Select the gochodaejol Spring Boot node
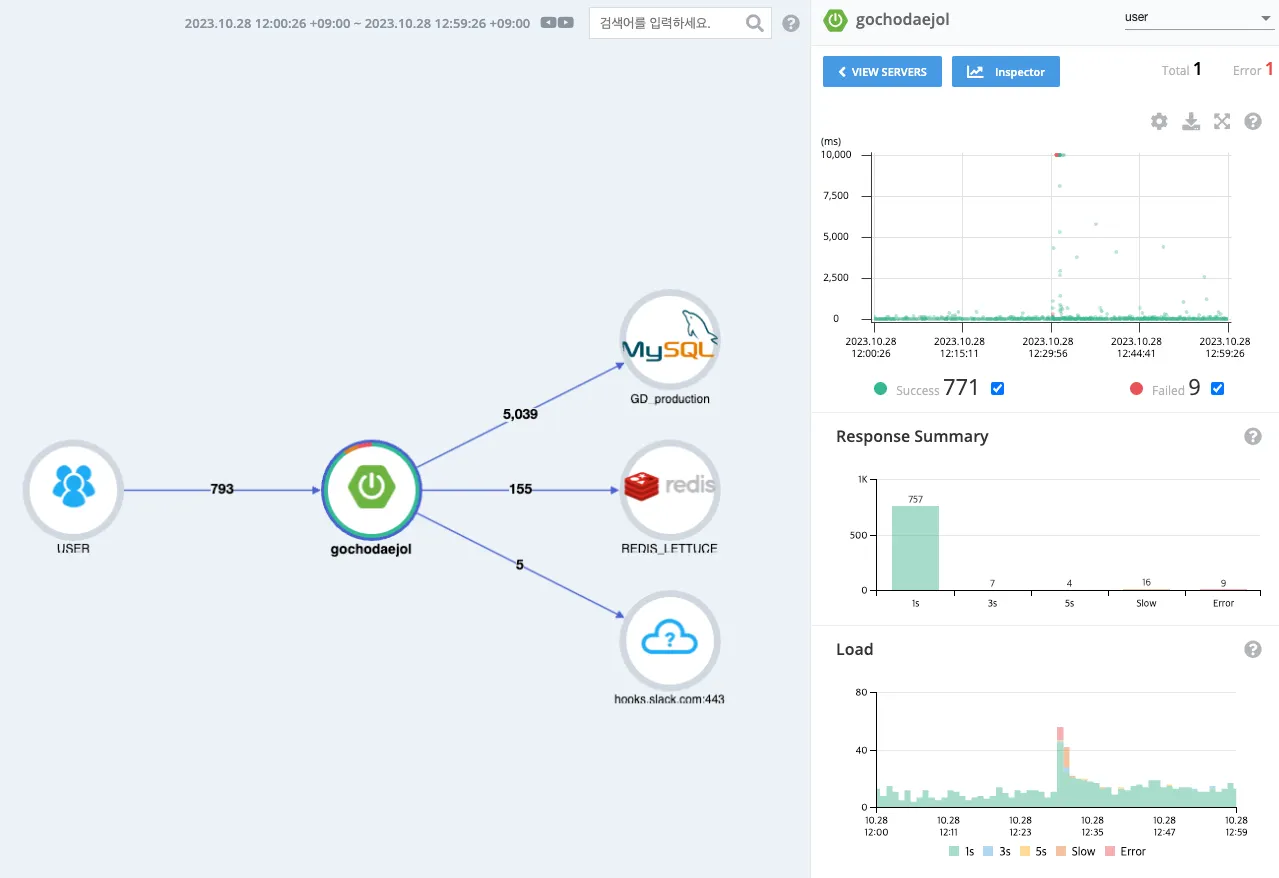The width and height of the screenshot is (1279, 878). (x=371, y=489)
